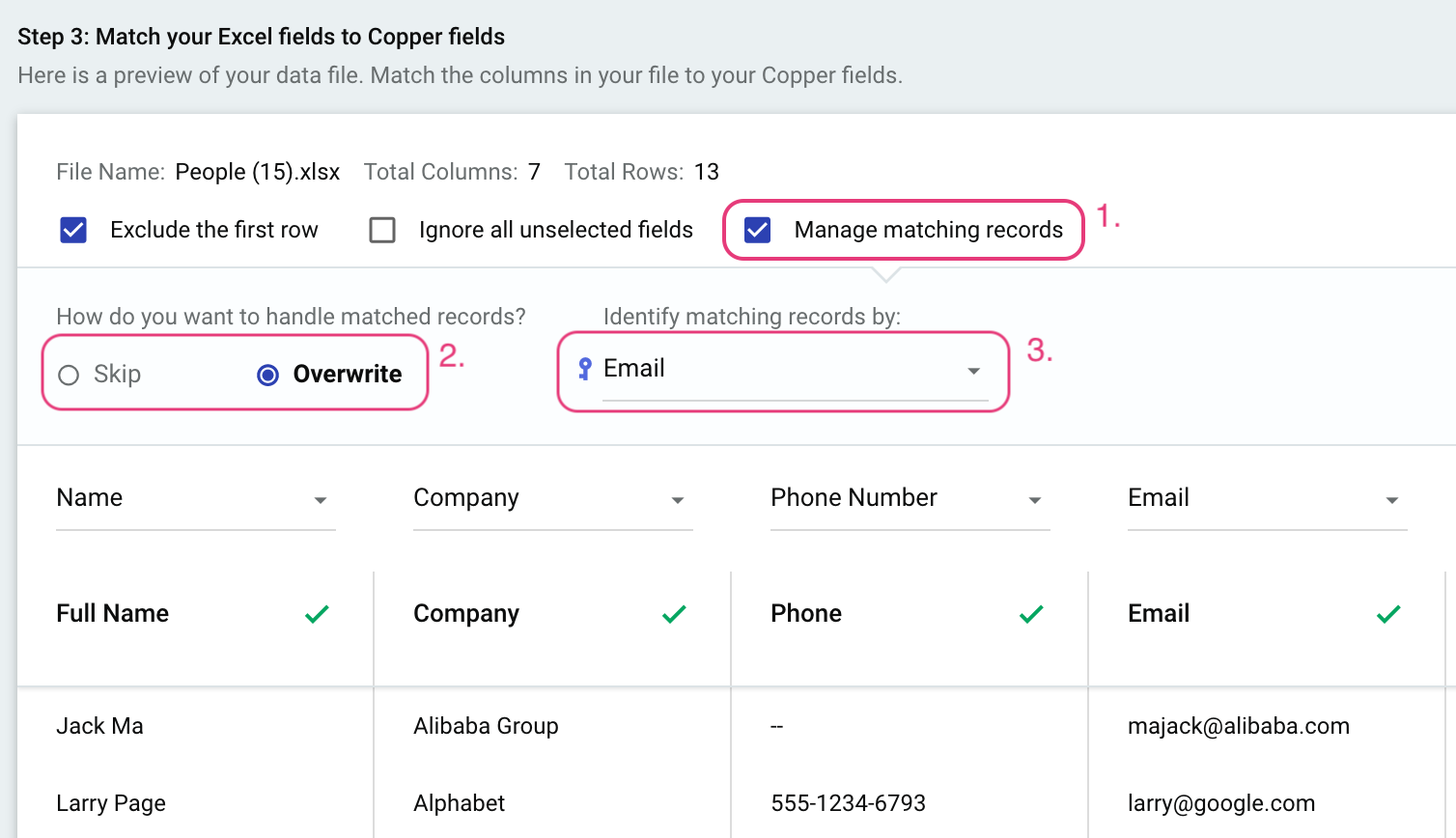Click the green checkmark in Company header
The image size is (1456, 838).
674,614
